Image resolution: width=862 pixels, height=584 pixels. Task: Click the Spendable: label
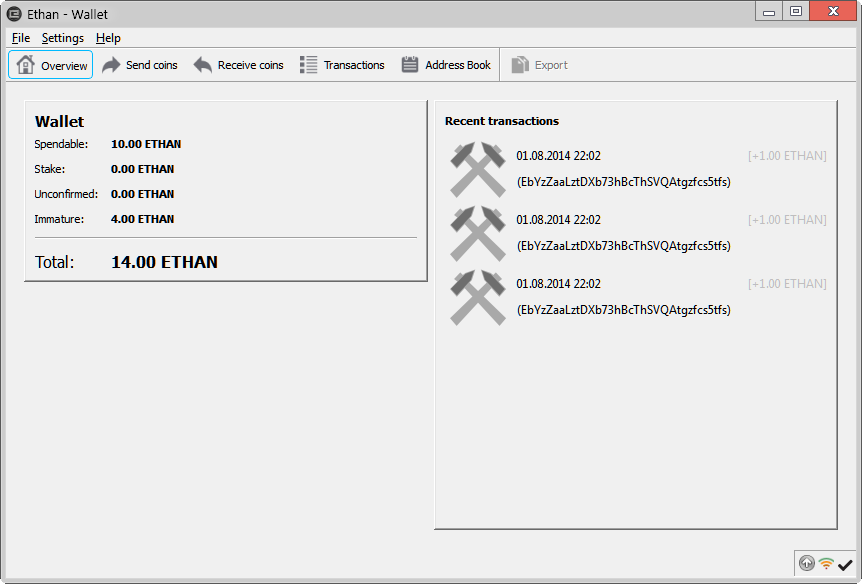(61, 144)
